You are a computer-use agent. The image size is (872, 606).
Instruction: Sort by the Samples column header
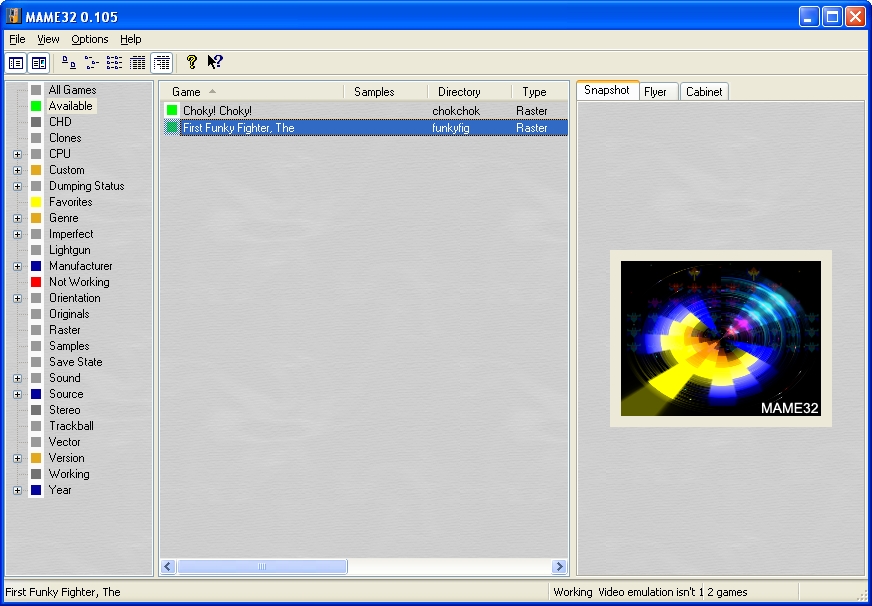click(386, 92)
